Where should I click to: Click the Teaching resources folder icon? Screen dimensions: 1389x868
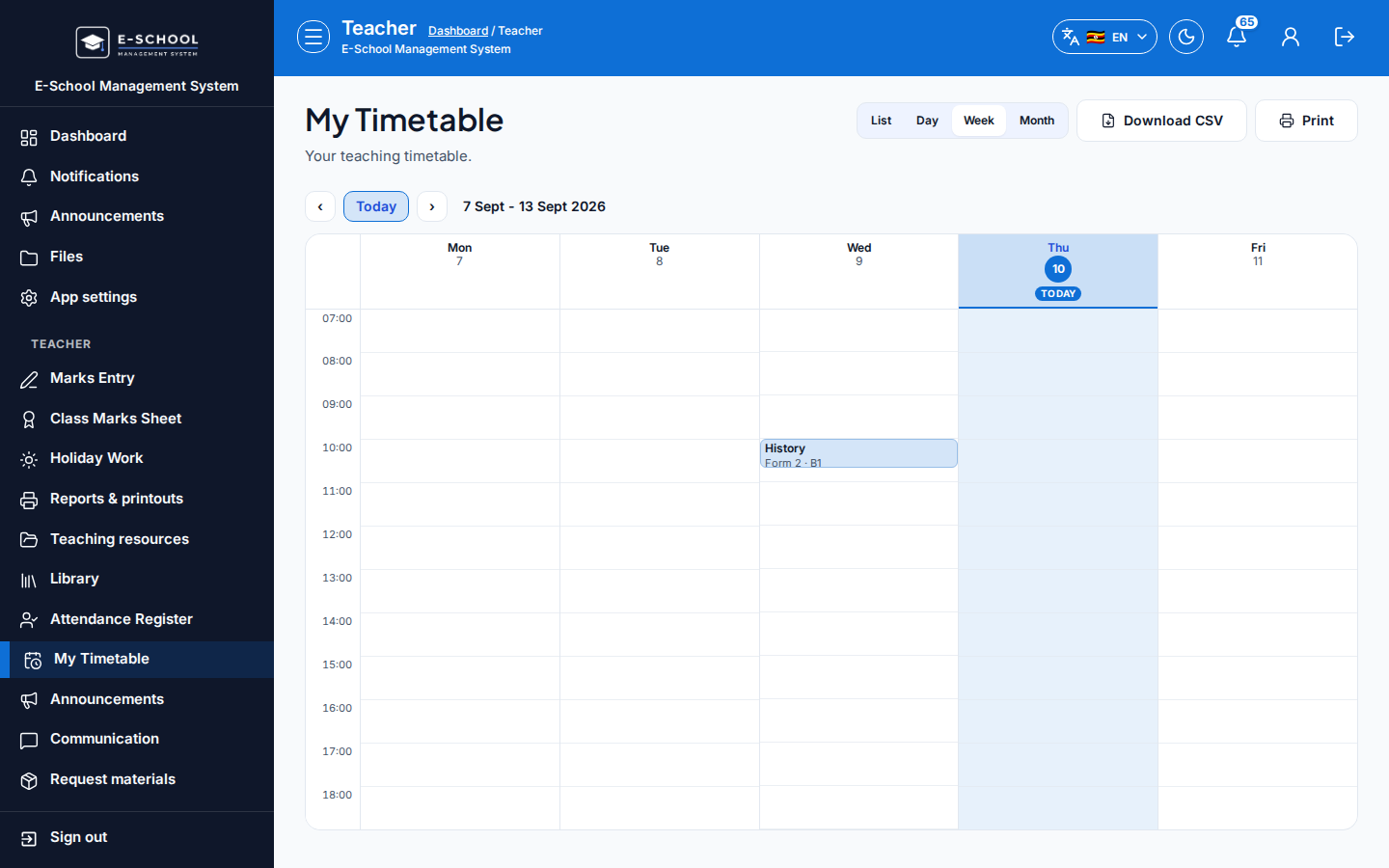[29, 540]
